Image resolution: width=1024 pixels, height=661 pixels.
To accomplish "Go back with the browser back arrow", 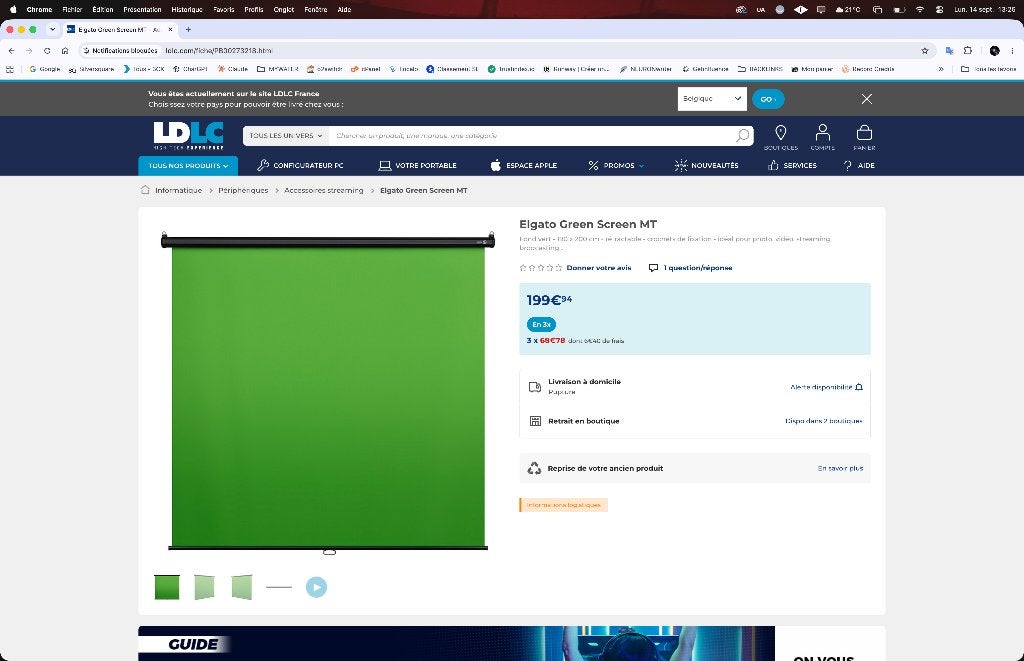I will pyautogui.click(x=11, y=50).
